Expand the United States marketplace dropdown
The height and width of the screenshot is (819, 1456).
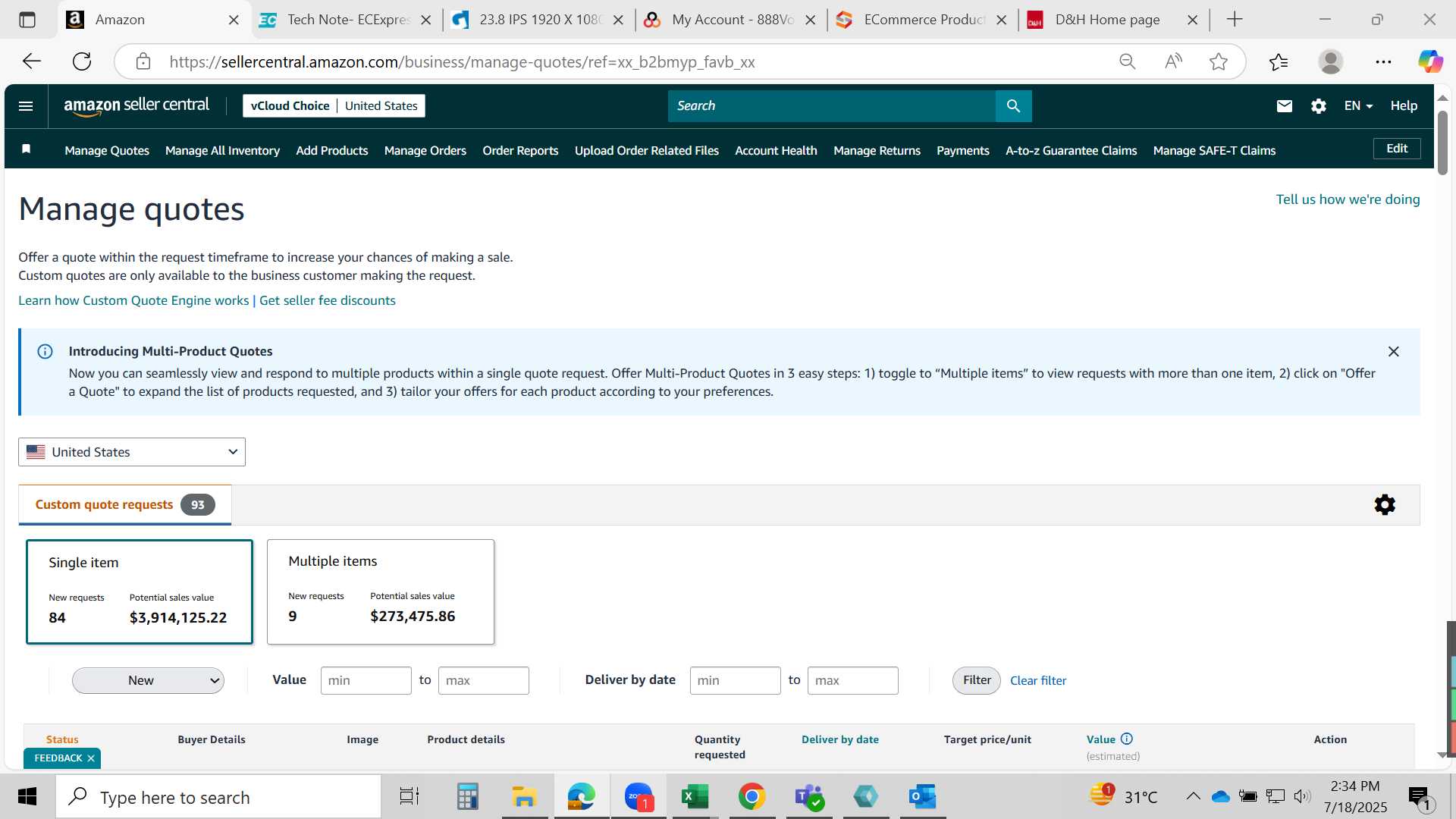click(132, 452)
